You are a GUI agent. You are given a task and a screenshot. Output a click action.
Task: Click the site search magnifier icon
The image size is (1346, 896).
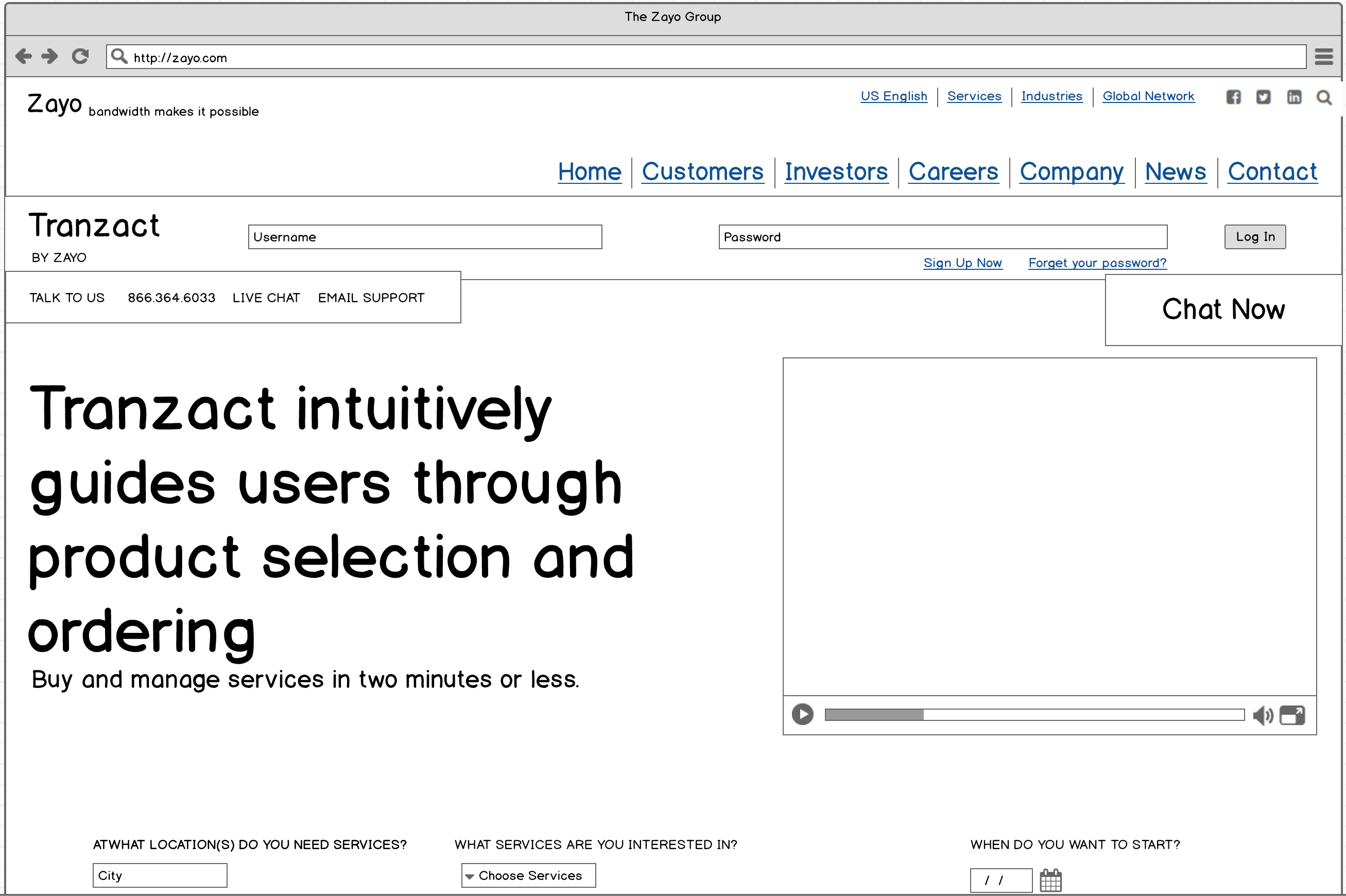1324,98
